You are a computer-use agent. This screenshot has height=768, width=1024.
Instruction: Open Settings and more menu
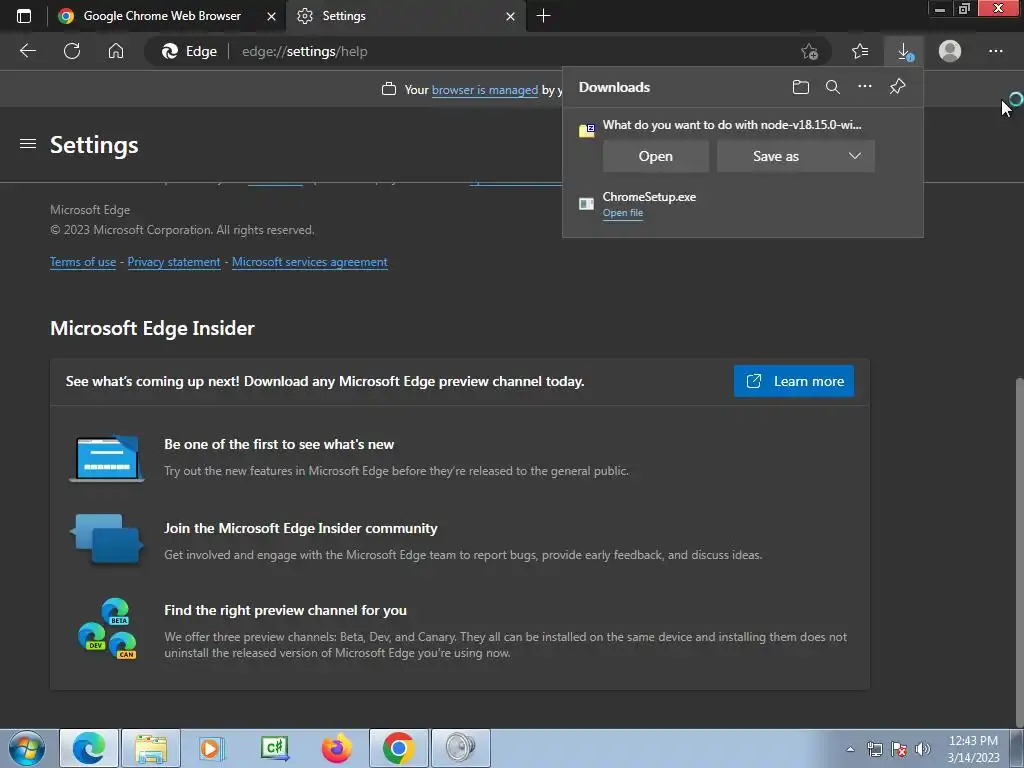pyautogui.click(x=995, y=51)
